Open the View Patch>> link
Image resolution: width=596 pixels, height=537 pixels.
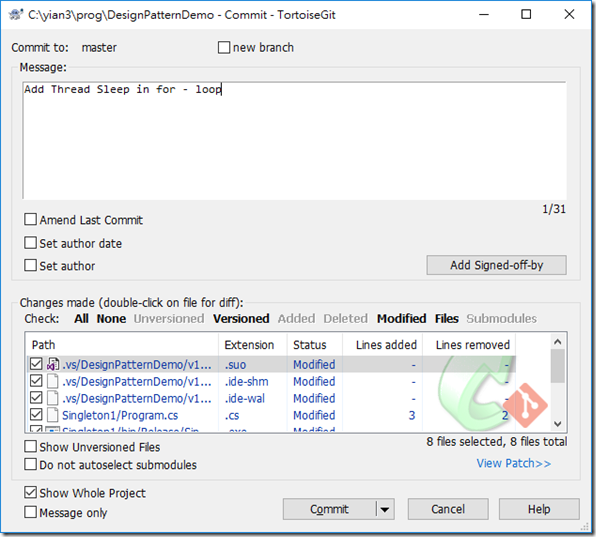(x=514, y=463)
